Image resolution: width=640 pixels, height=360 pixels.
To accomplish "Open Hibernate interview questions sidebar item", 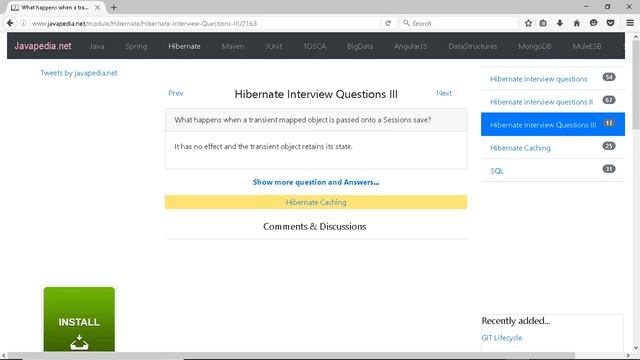I will click(x=552, y=79).
